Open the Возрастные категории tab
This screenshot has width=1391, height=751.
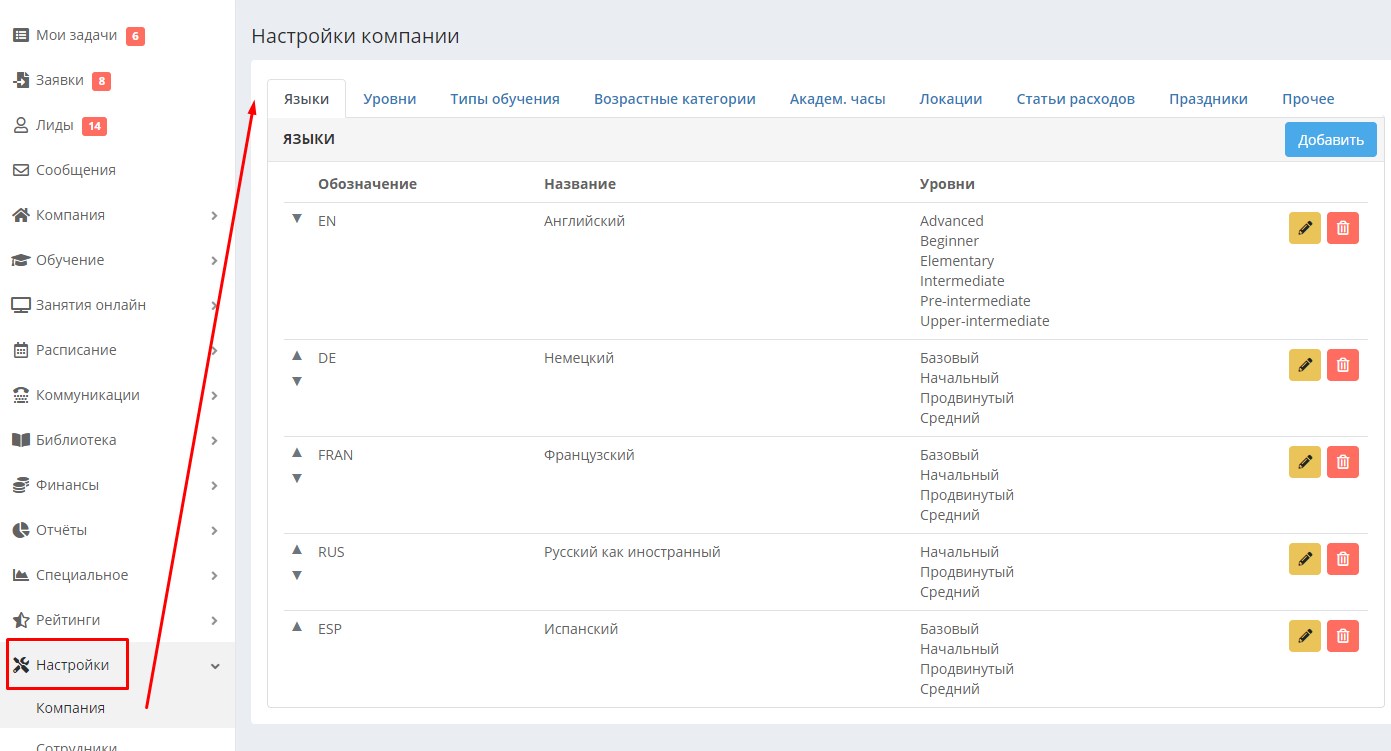click(x=675, y=99)
